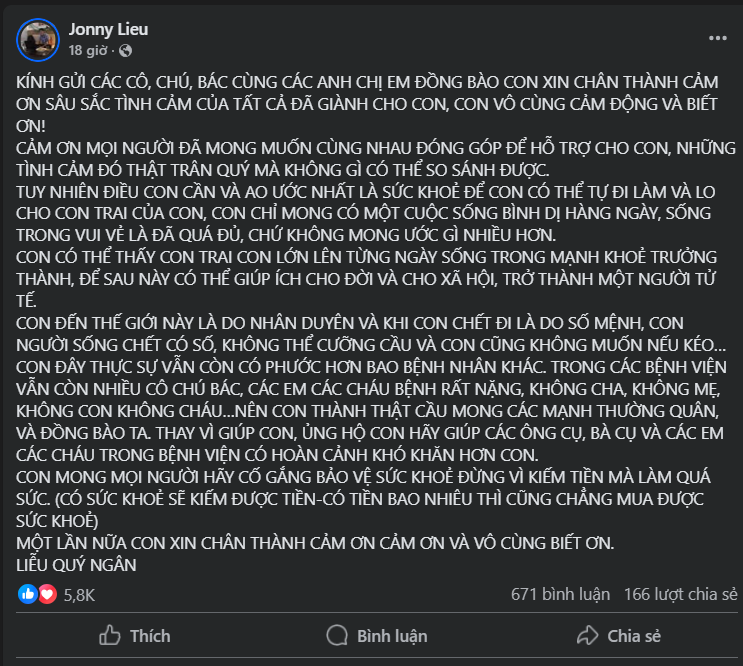Open the 5,8K reactions count list

point(79,594)
